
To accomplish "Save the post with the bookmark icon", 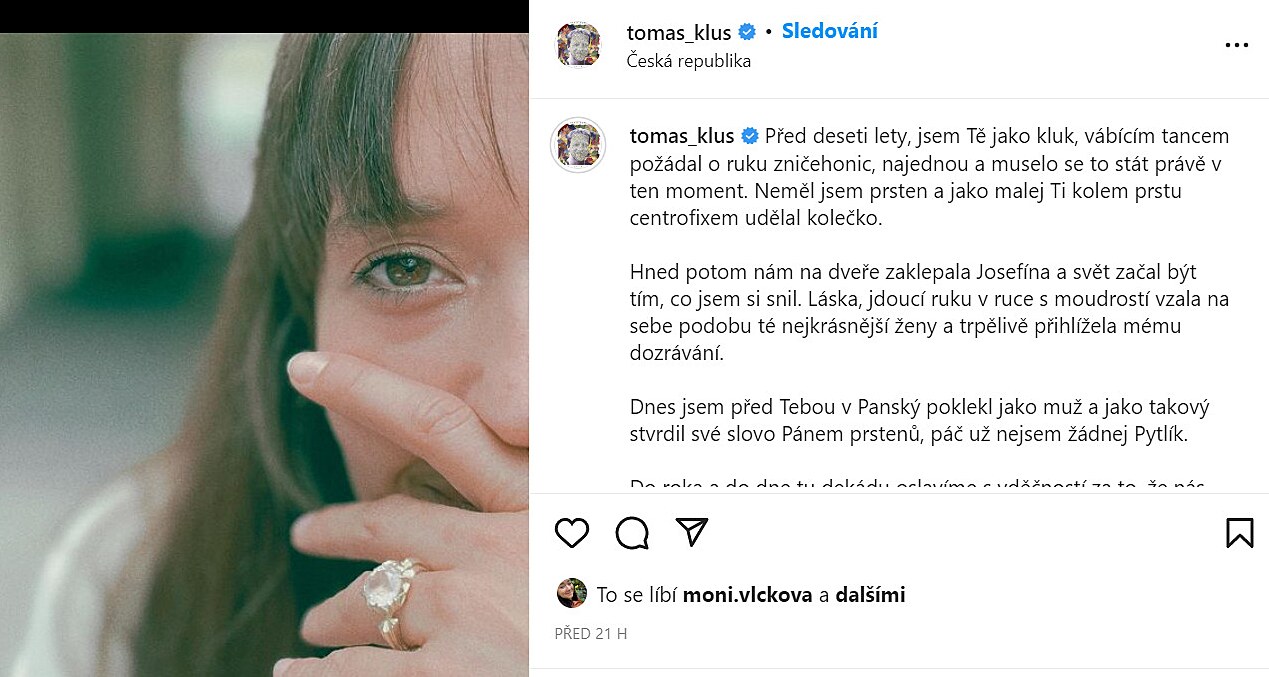I will [1239, 532].
